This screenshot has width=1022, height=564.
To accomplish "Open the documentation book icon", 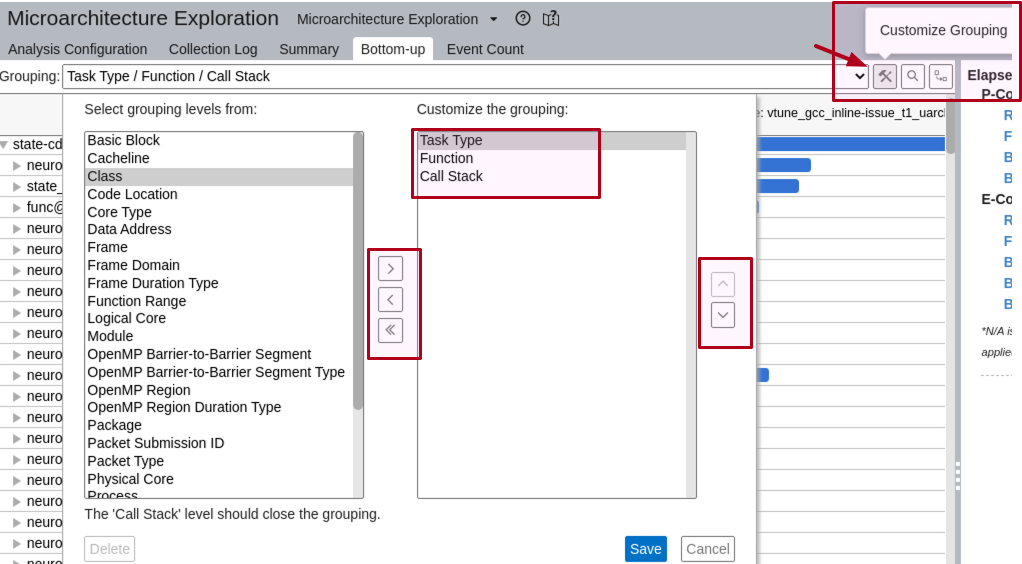I will tap(551, 19).
